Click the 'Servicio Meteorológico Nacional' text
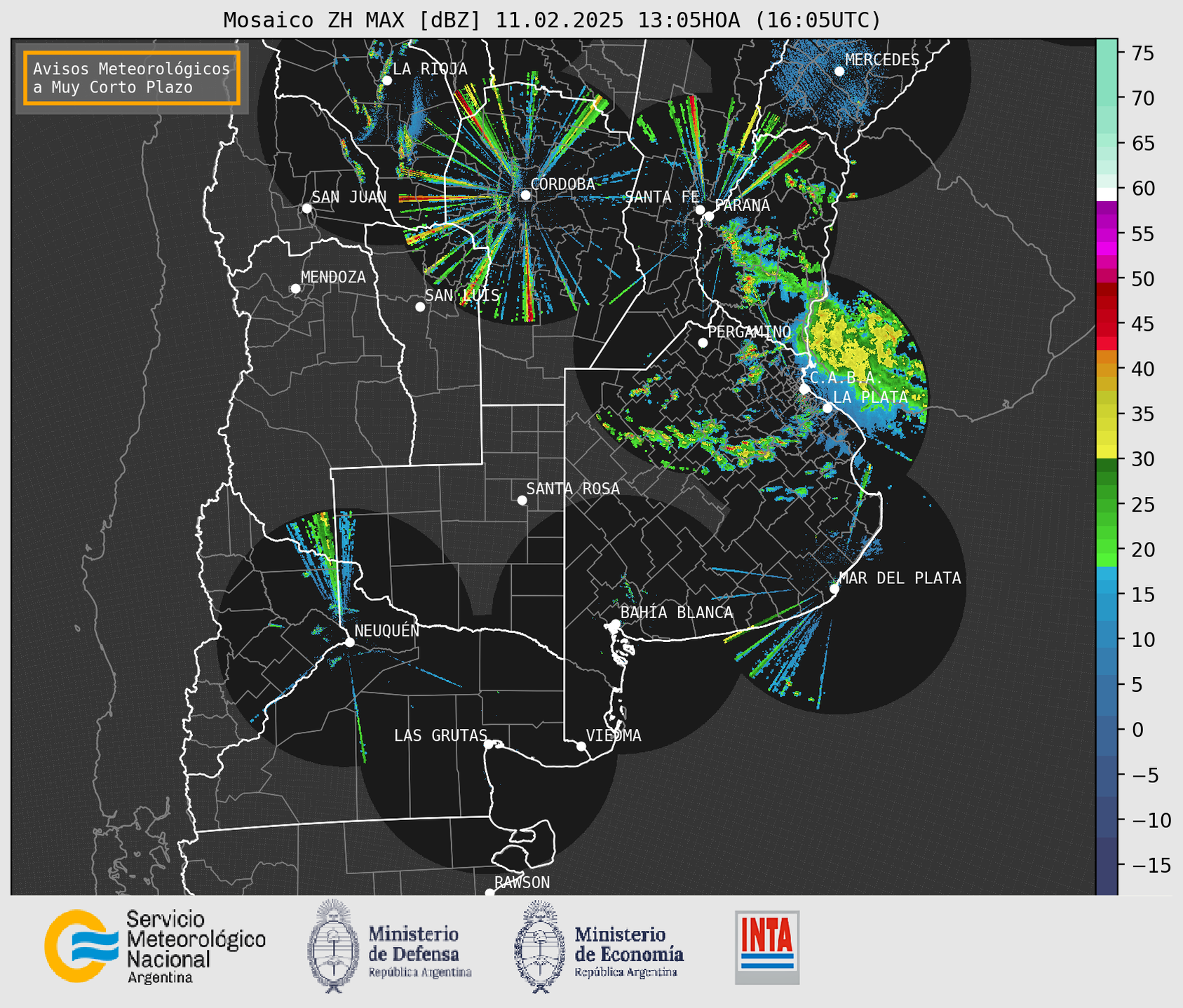 tap(196, 939)
